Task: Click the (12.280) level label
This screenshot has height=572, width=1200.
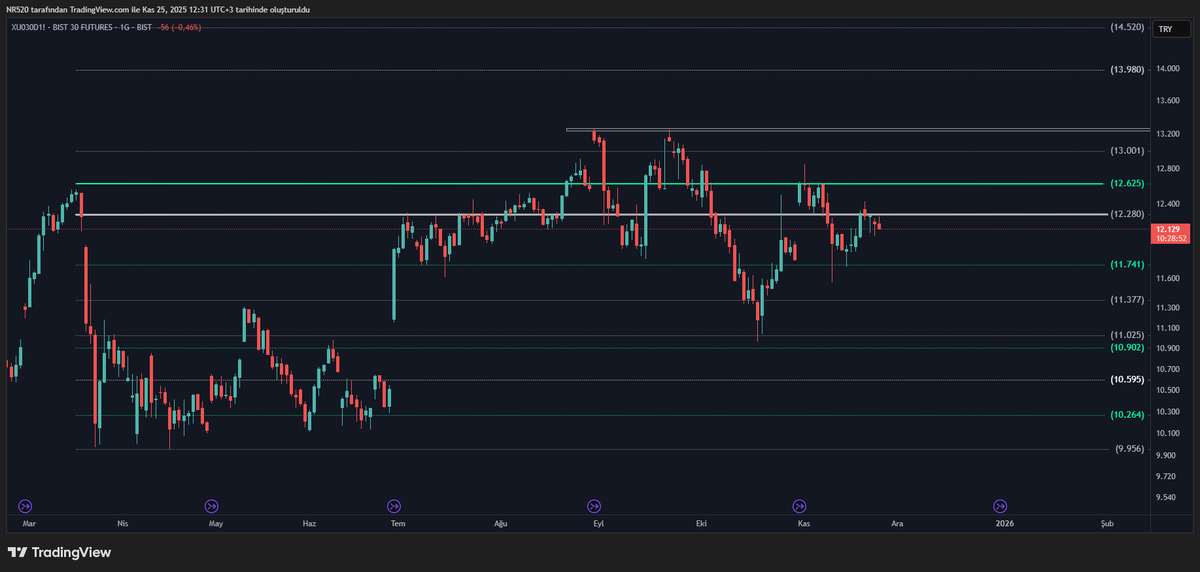Action: click(x=1127, y=214)
